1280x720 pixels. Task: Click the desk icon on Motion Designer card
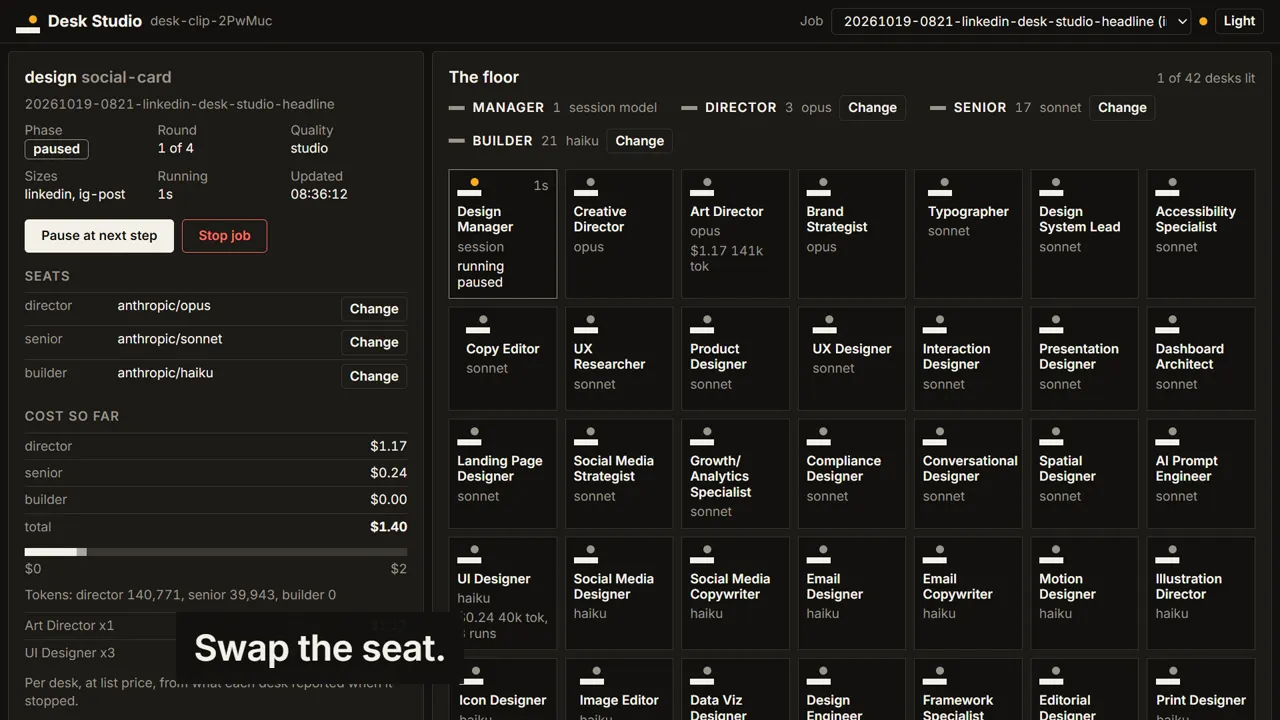pyautogui.click(x=1051, y=555)
